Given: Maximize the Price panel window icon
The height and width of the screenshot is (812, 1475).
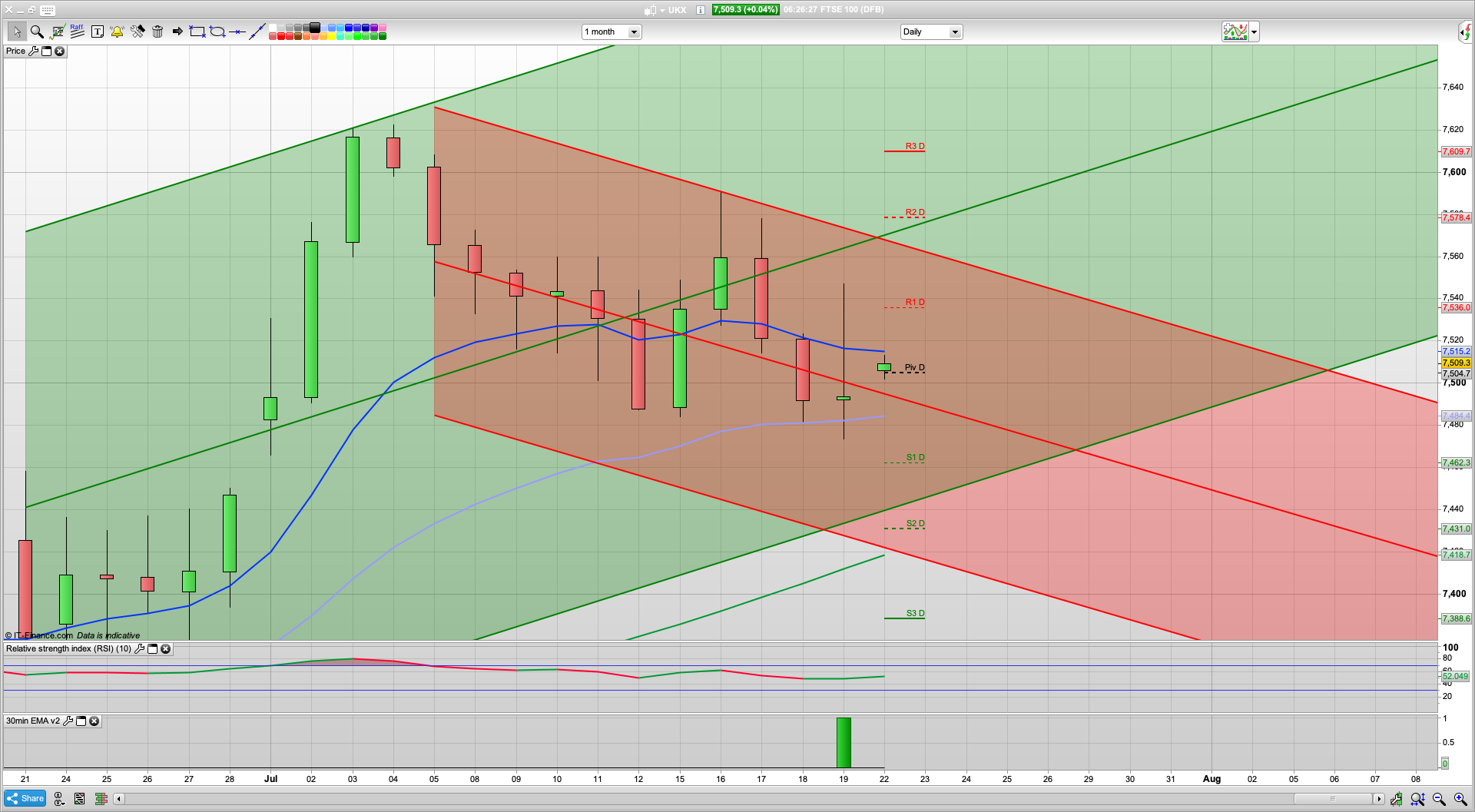Looking at the screenshot, I should pos(46,51).
